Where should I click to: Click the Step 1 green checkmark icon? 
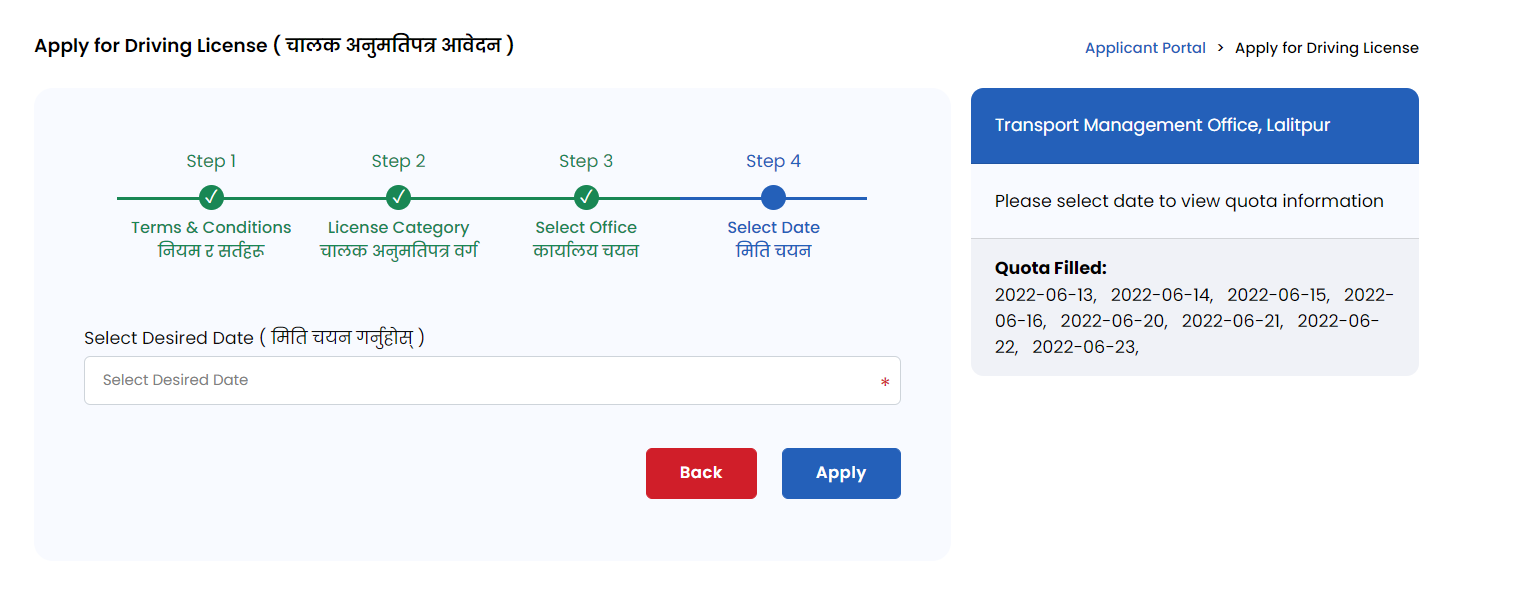click(x=211, y=198)
